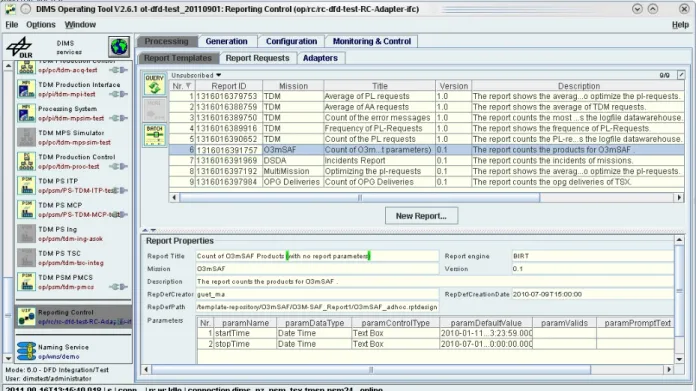Viewport: 696px width, 391px height.
Task: Select the Processing System service icon
Action: pyautogui.click(x=26, y=113)
